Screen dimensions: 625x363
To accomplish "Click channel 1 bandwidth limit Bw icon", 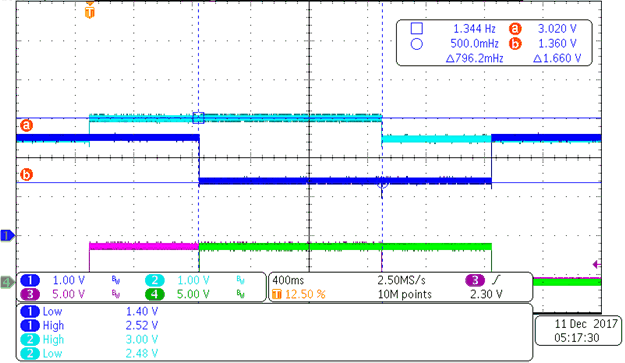I will point(116,281).
